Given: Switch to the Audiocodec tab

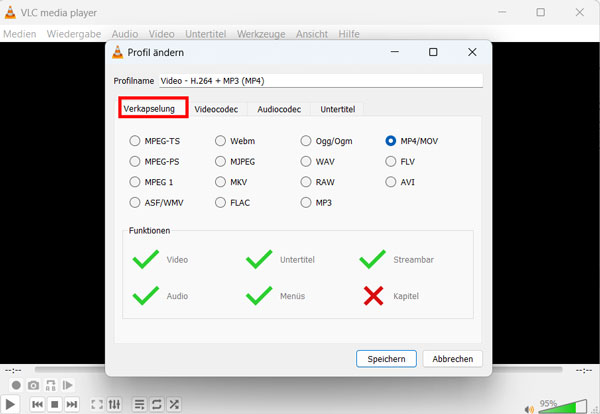Looking at the screenshot, I should 279,109.
